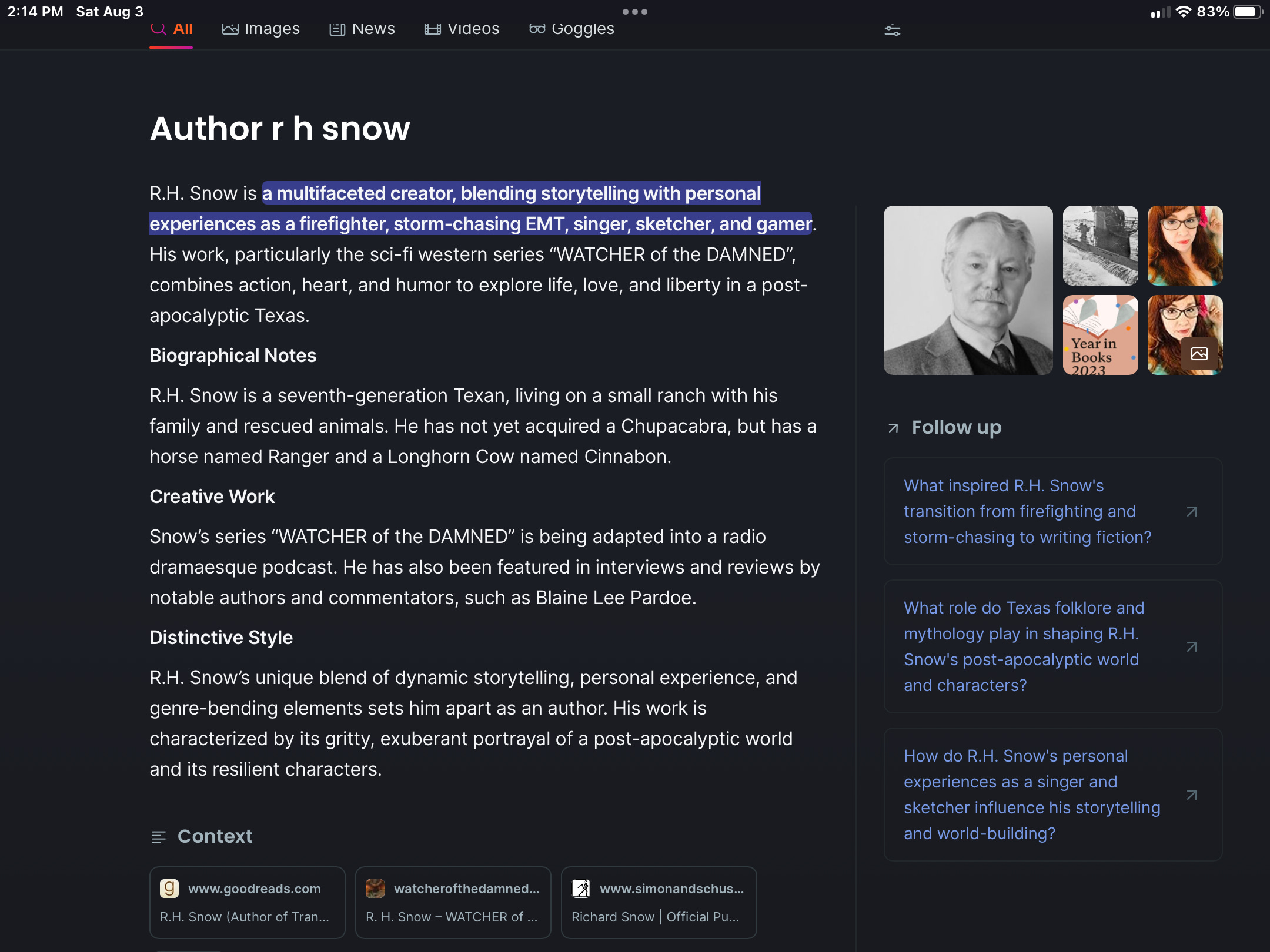Image resolution: width=1270 pixels, height=952 pixels.
Task: Switch to the News tab
Action: coord(362,29)
